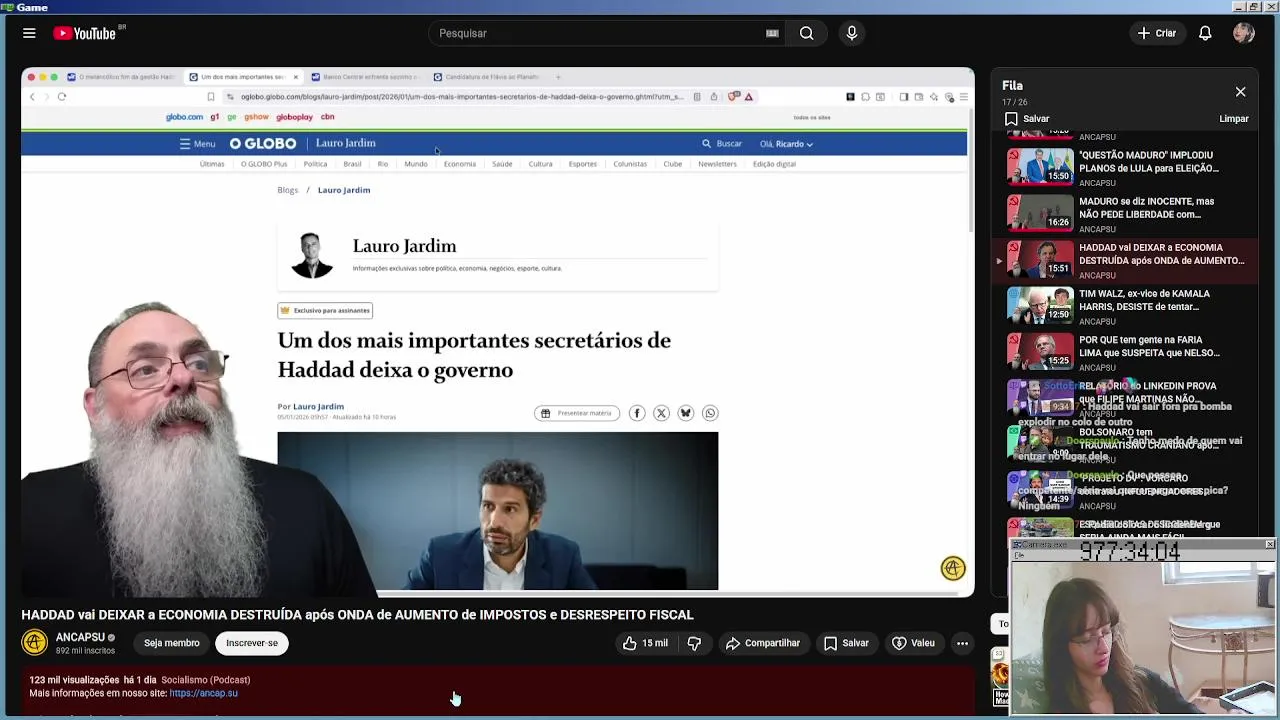This screenshot has height=720, width=1280.
Task: Click the ANCAP watermark in the video
Action: (953, 568)
